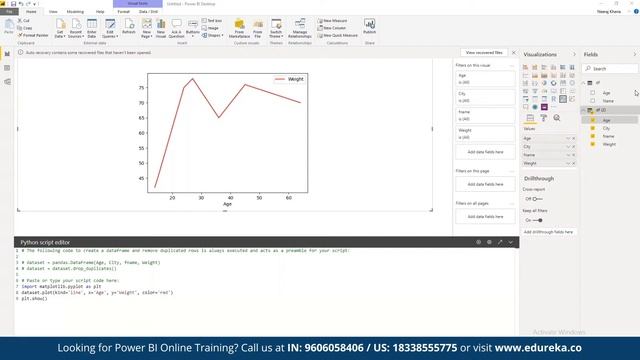Collapse the Fields pane chevron
Image resolution: width=640 pixels, height=360 pixels.
[635, 54]
